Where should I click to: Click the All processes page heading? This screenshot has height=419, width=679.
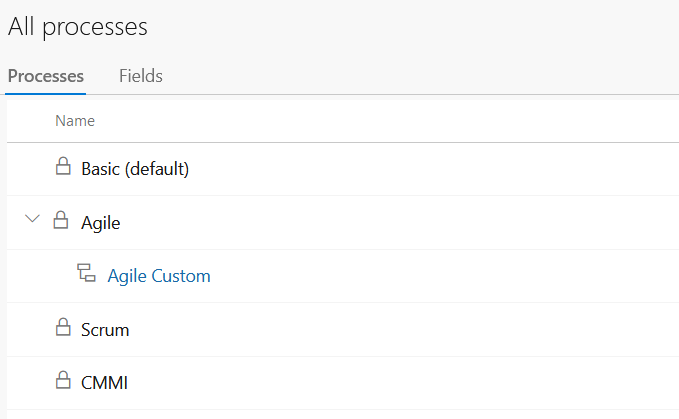pyautogui.click(x=78, y=26)
